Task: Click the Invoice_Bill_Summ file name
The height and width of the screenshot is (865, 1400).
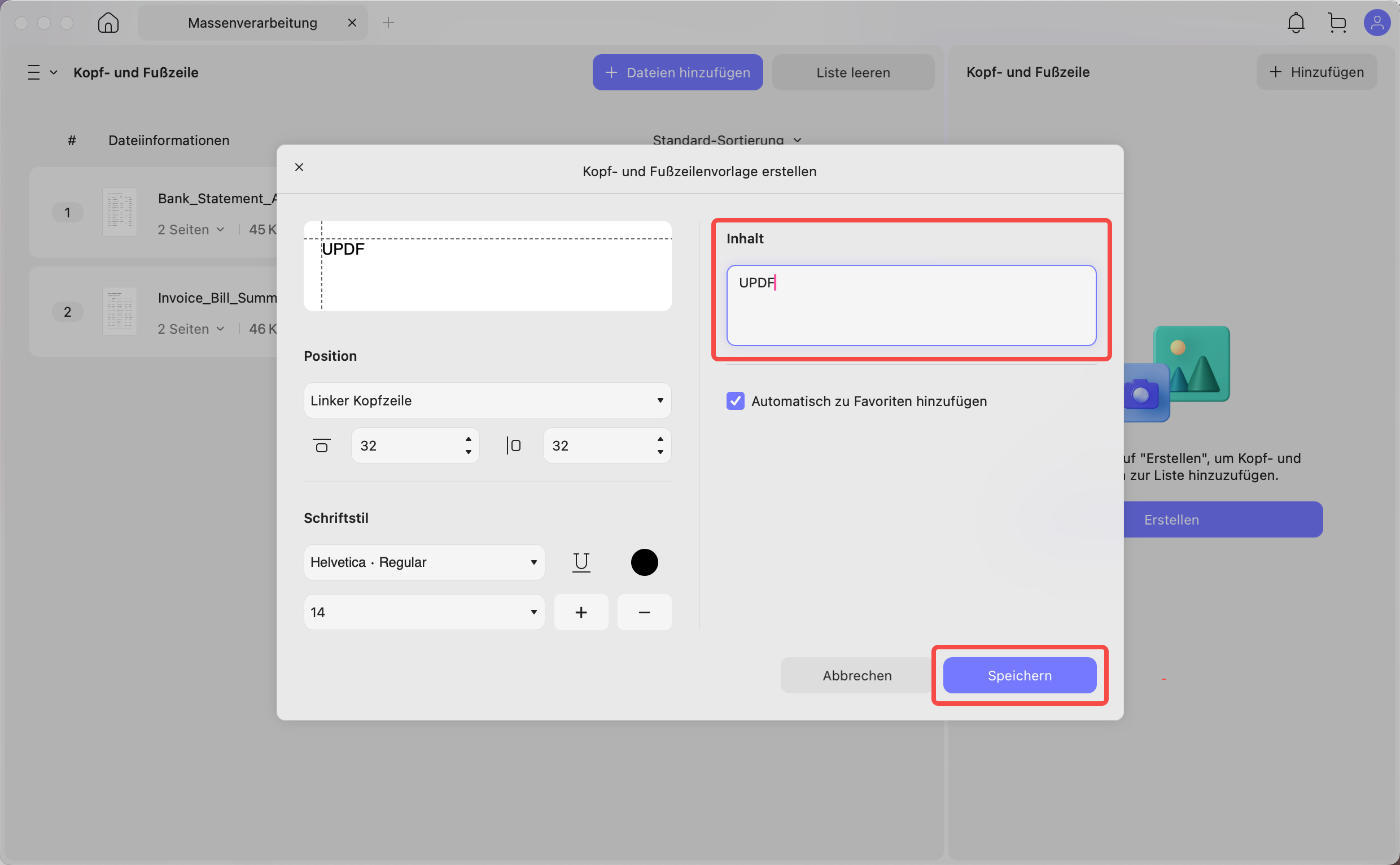Action: 217,298
